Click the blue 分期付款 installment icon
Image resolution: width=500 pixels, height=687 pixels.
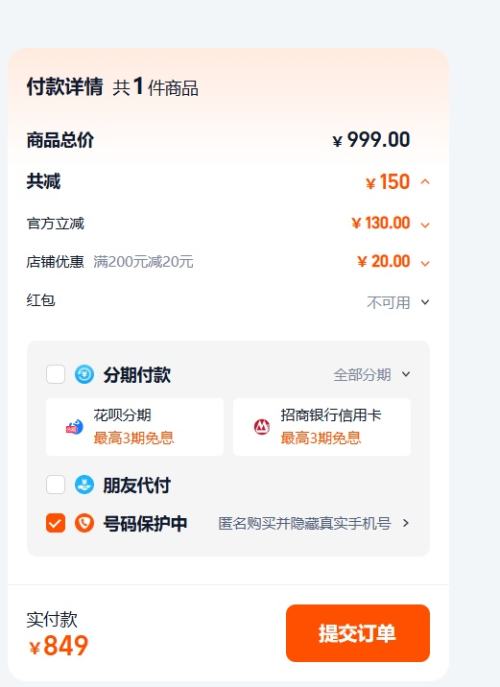(84, 375)
